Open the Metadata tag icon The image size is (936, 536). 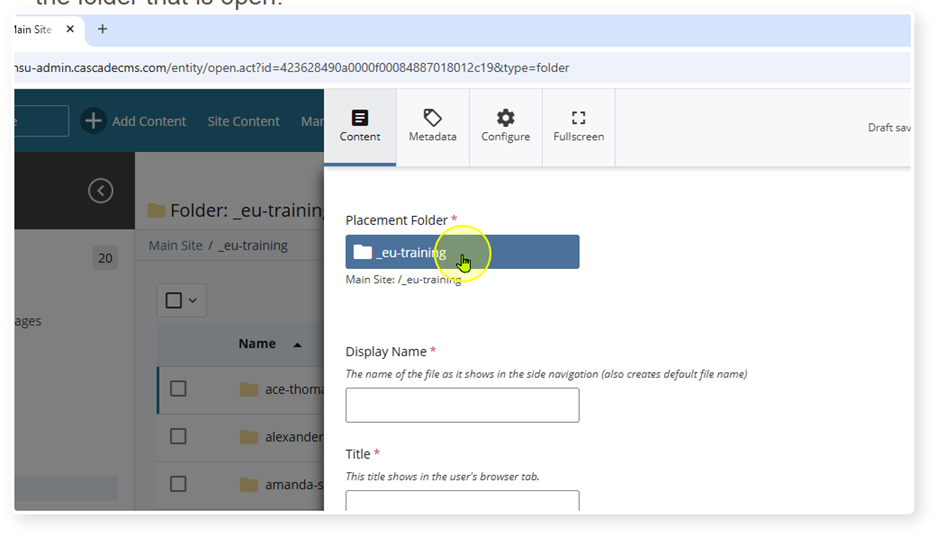[432, 118]
